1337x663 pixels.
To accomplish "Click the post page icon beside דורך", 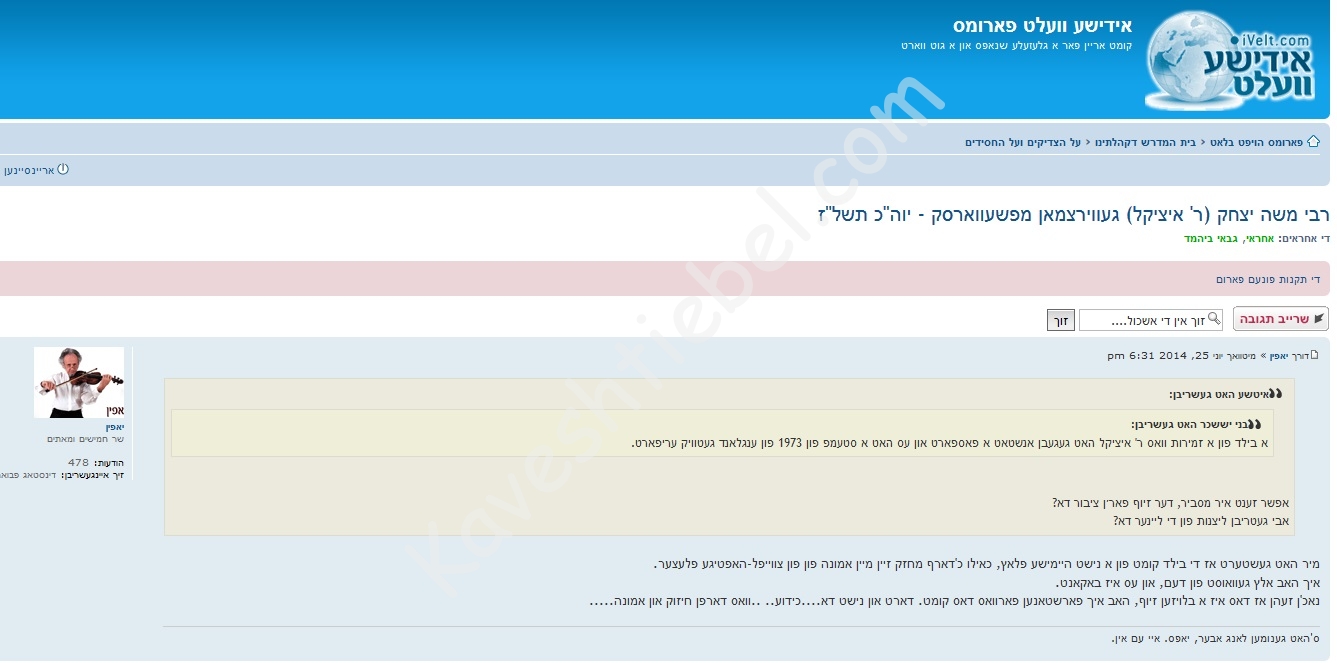I will [1315, 355].
